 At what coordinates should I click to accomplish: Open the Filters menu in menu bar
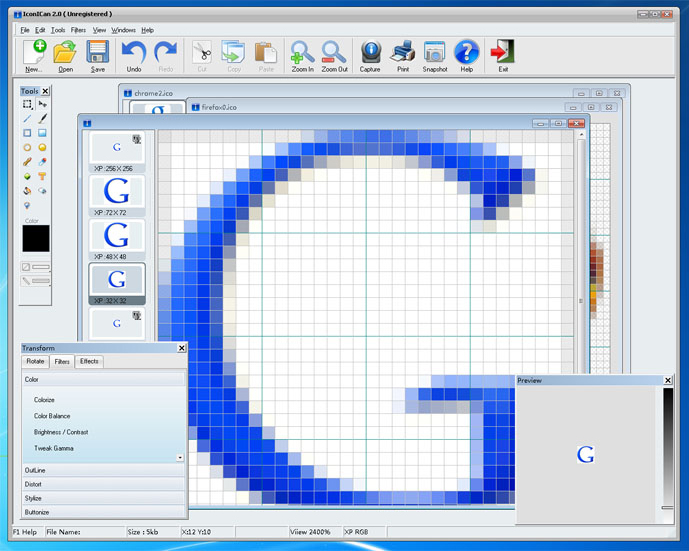point(78,30)
